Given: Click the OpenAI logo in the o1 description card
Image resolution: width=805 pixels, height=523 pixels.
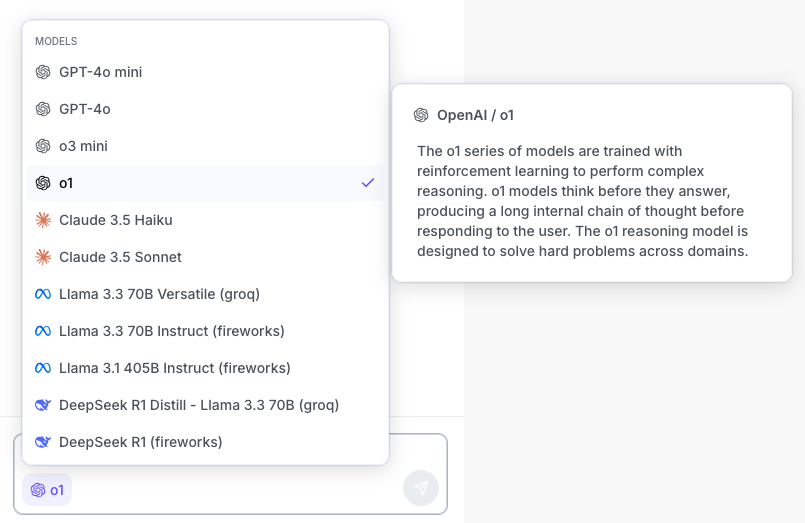Looking at the screenshot, I should 421,115.
